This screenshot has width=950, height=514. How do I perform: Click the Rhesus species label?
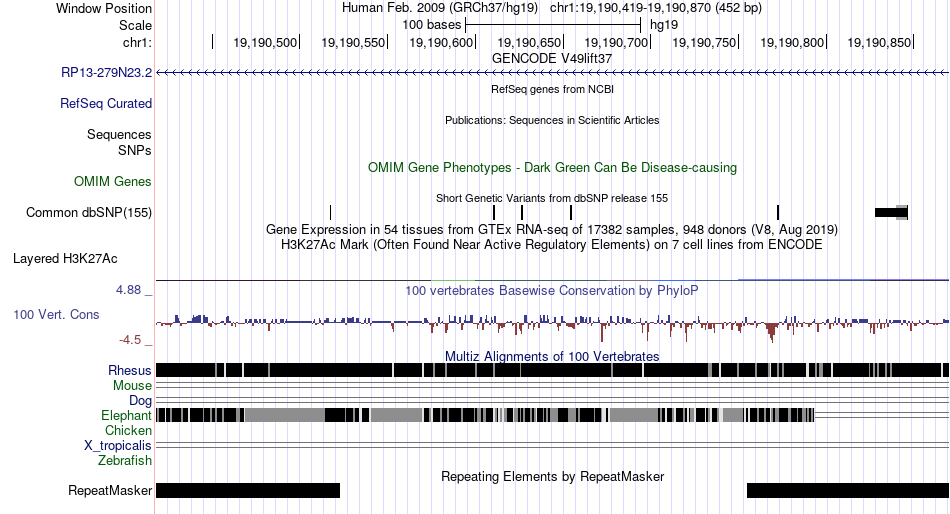130,370
